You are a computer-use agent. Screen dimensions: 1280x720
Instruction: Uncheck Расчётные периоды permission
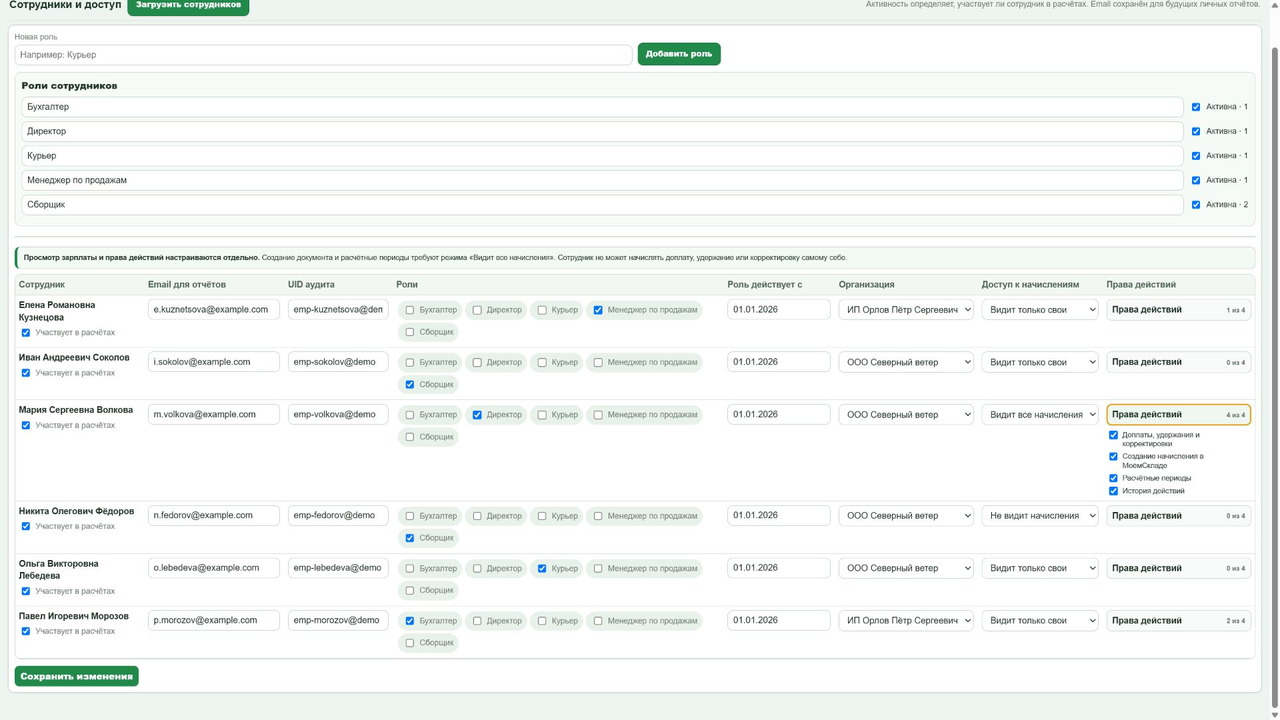coord(1113,478)
